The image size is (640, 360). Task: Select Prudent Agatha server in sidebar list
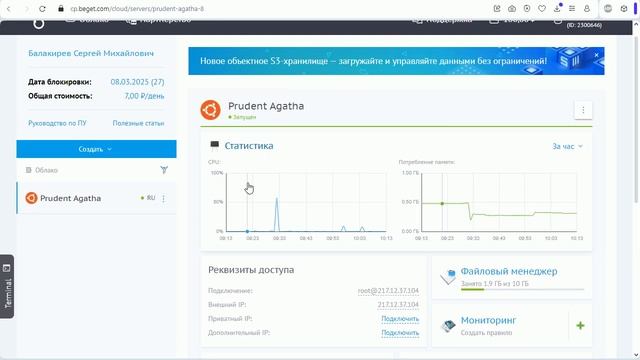point(96,198)
